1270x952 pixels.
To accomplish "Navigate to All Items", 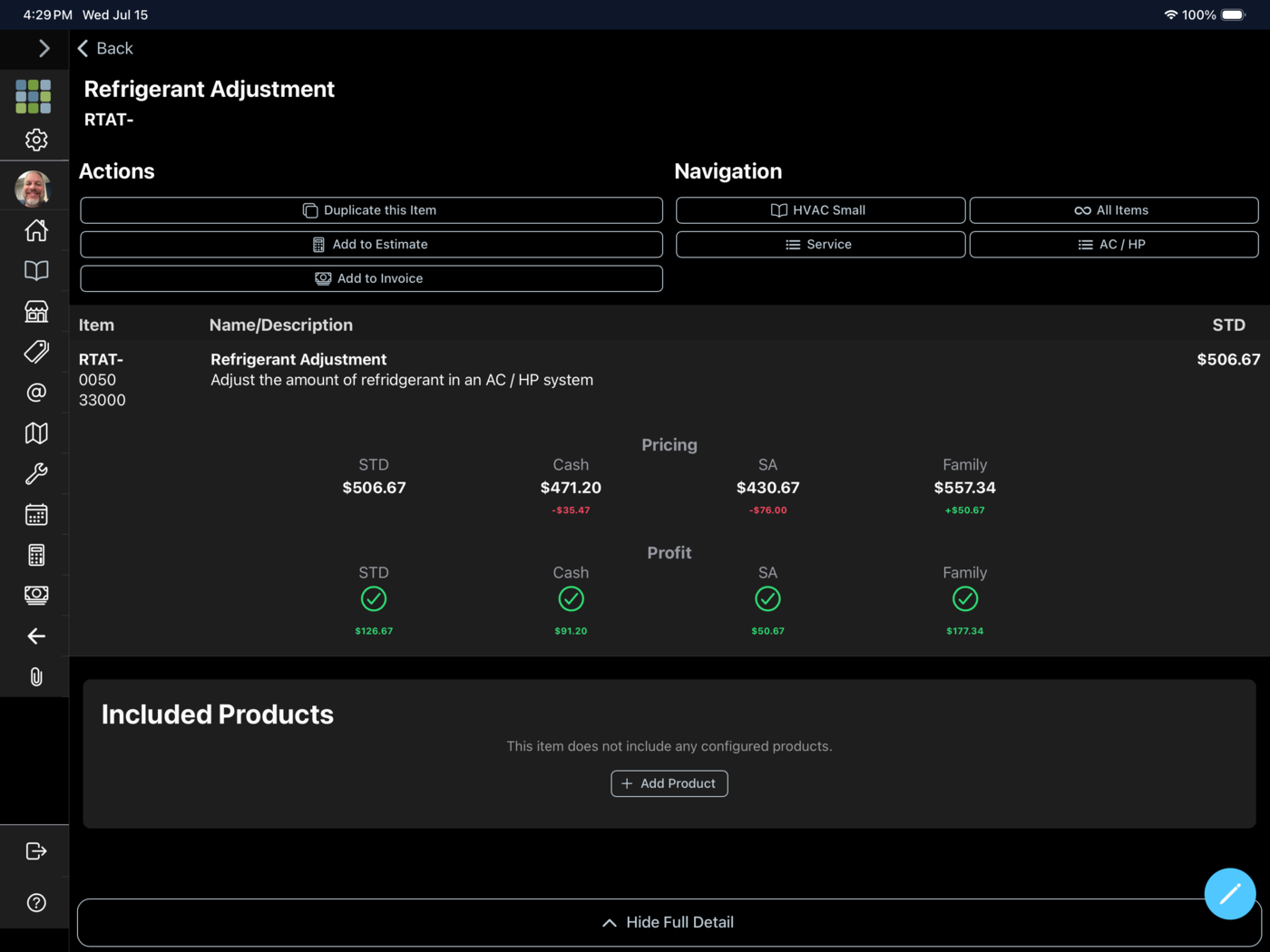I will click(x=1114, y=210).
